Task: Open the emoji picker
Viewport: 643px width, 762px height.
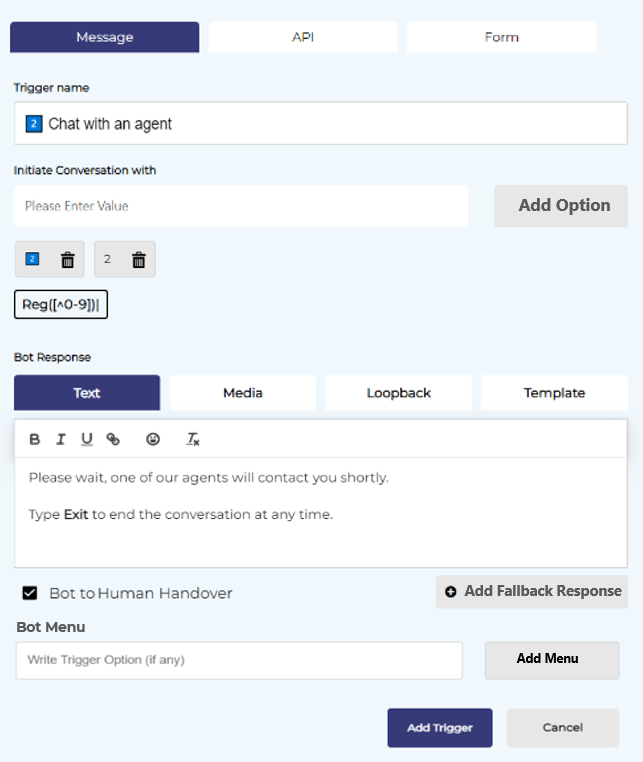Action: coord(153,439)
